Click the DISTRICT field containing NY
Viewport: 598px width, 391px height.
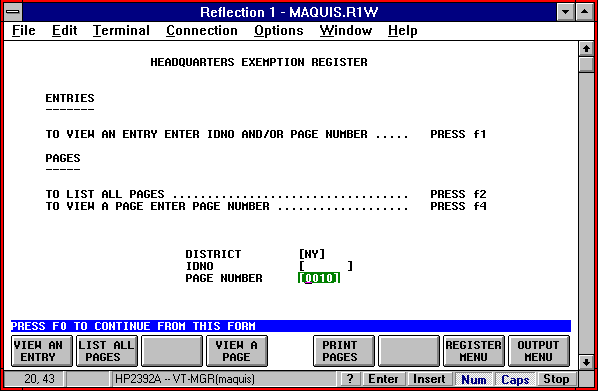(312, 254)
